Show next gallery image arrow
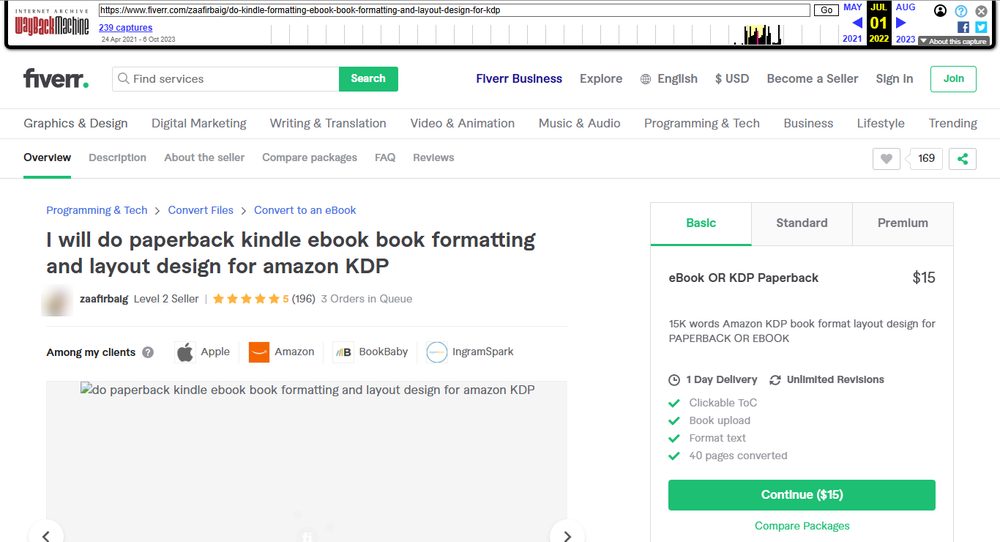 (x=567, y=536)
